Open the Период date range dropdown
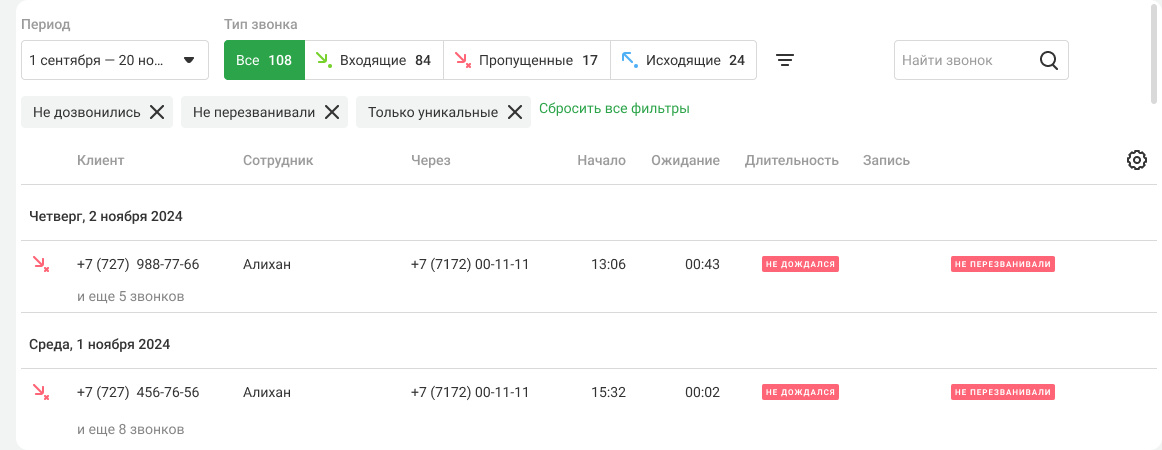Screen dimensions: 1162x450 tap(114, 60)
